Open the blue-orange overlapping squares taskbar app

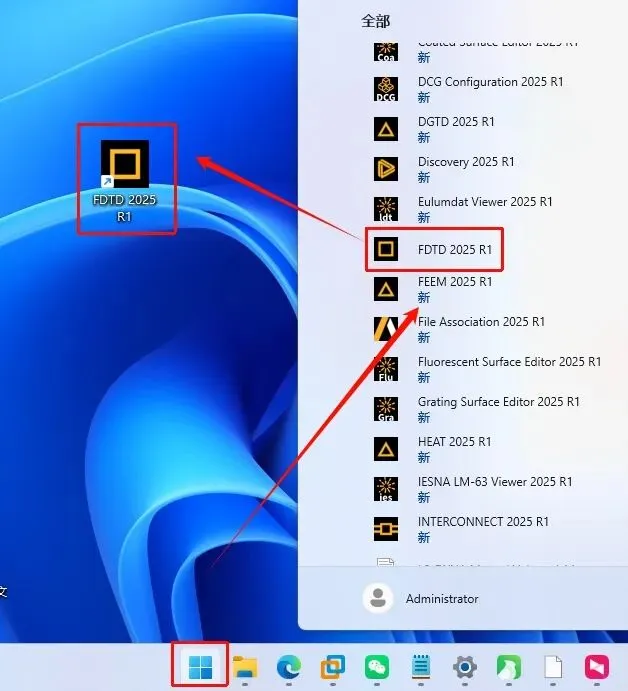click(x=333, y=667)
